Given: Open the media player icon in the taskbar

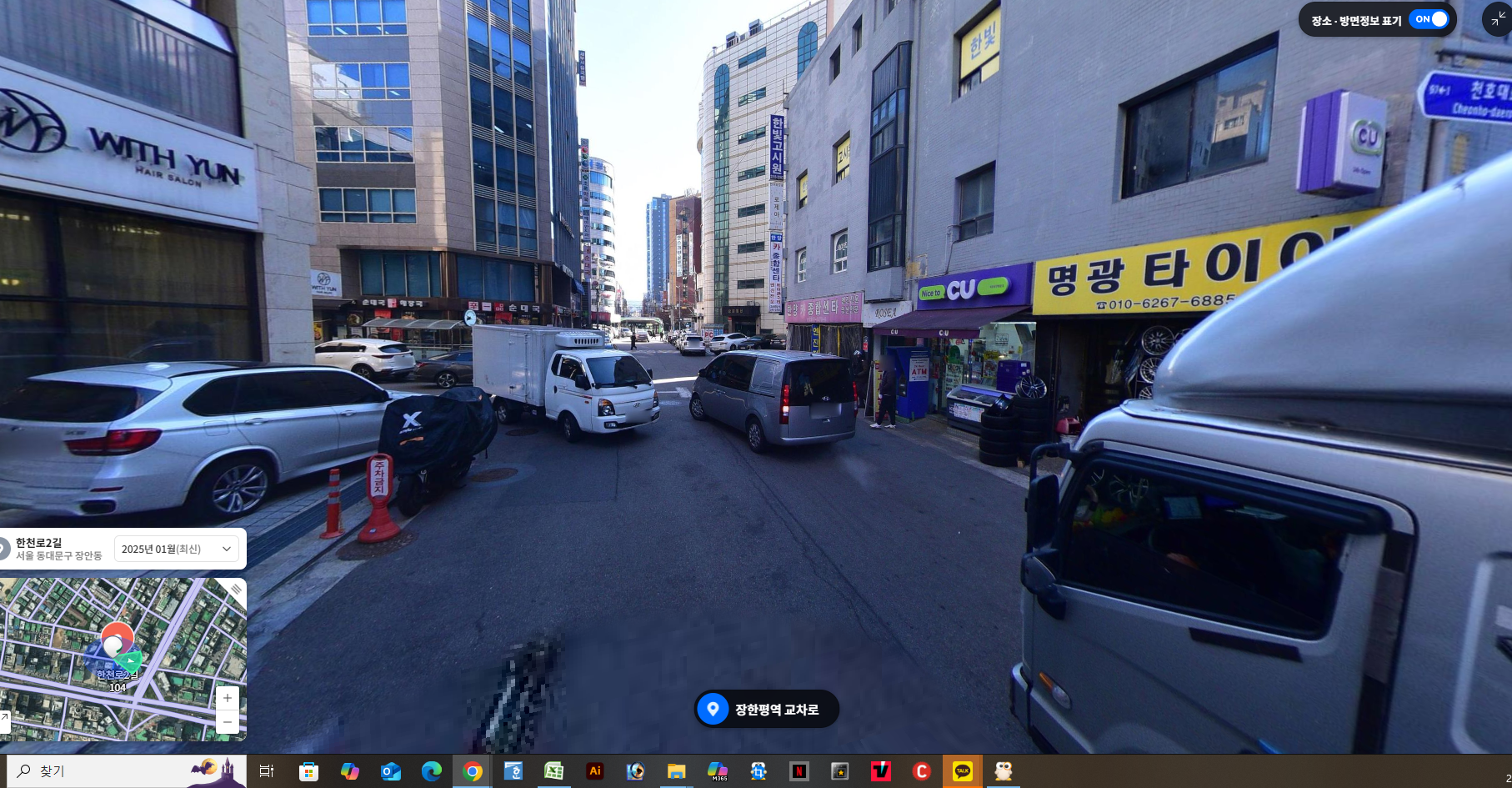Looking at the screenshot, I should (635, 771).
